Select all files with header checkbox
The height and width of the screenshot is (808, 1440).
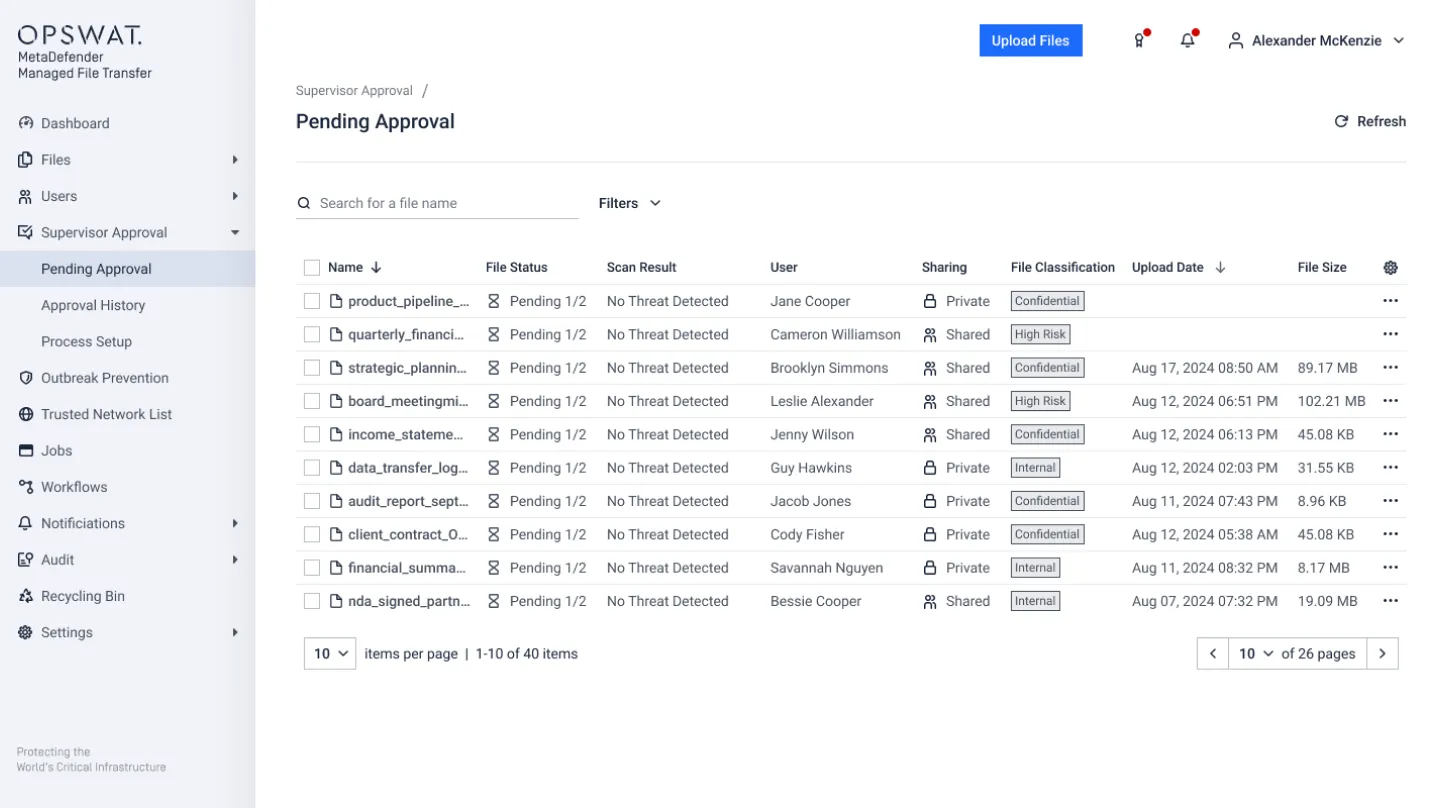312,267
